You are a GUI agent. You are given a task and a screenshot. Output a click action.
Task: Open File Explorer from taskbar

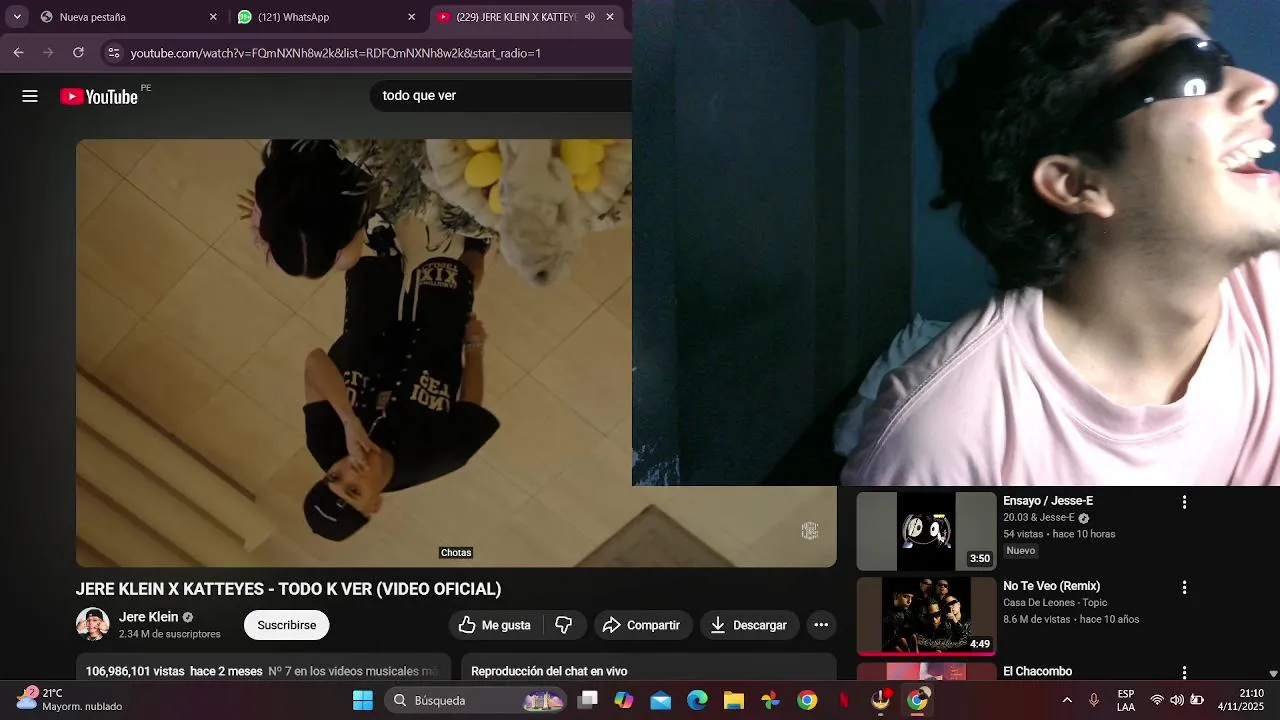[734, 700]
